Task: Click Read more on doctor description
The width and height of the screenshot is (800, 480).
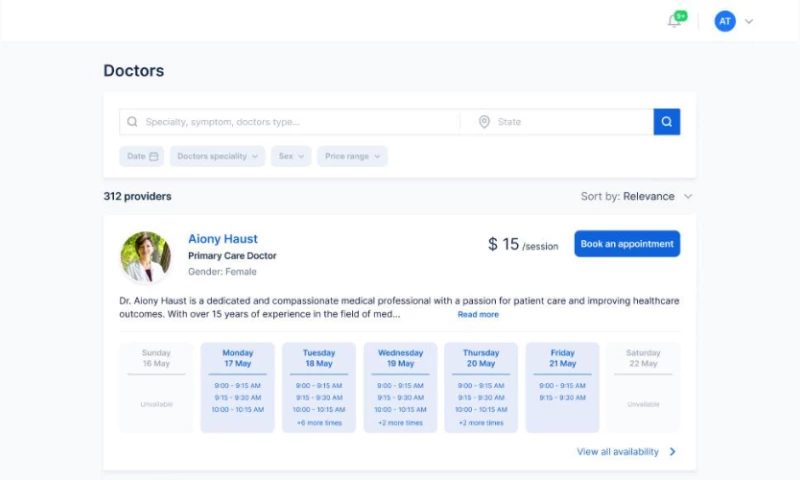Action: [478, 314]
